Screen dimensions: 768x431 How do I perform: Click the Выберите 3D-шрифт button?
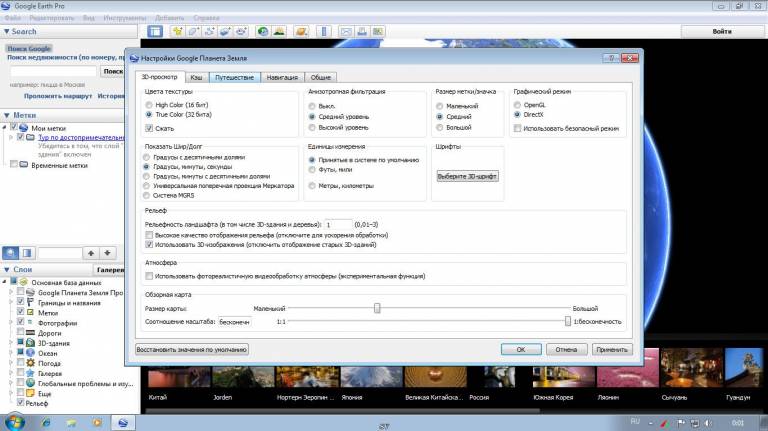click(x=467, y=176)
